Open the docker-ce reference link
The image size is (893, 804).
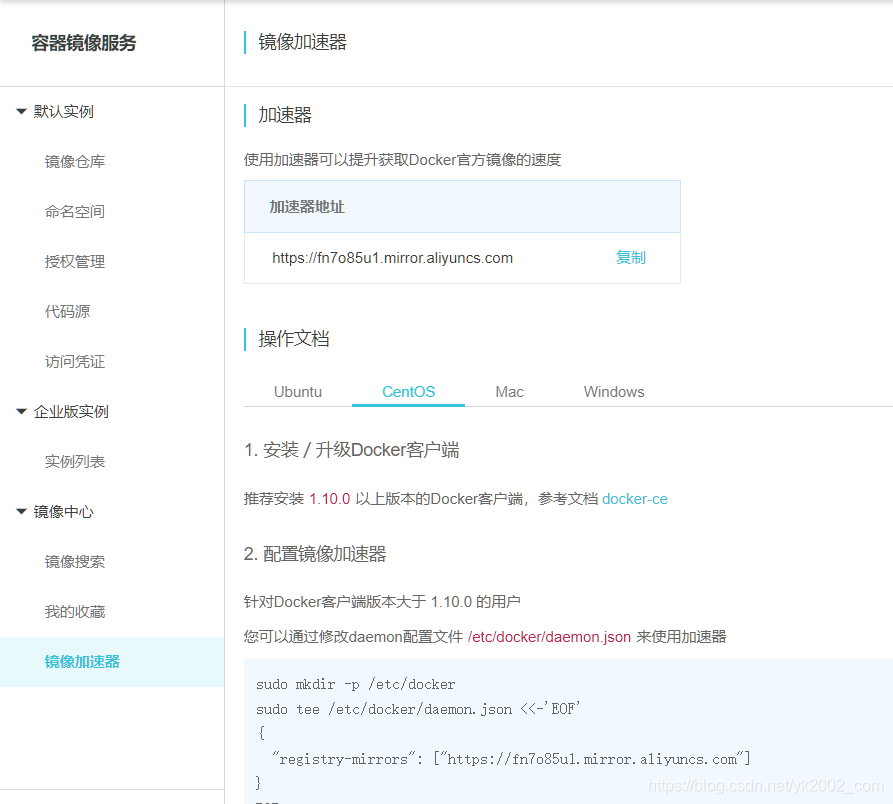click(x=635, y=499)
